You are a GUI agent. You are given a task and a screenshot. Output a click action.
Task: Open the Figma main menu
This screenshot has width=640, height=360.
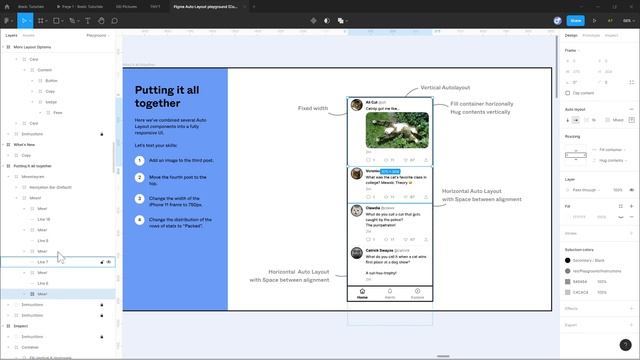(x=7, y=20)
